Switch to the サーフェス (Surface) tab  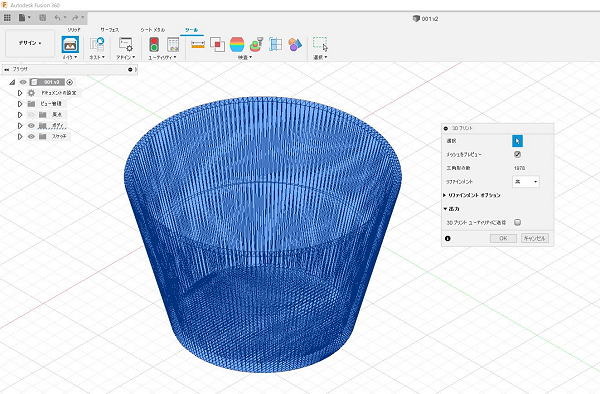click(110, 30)
